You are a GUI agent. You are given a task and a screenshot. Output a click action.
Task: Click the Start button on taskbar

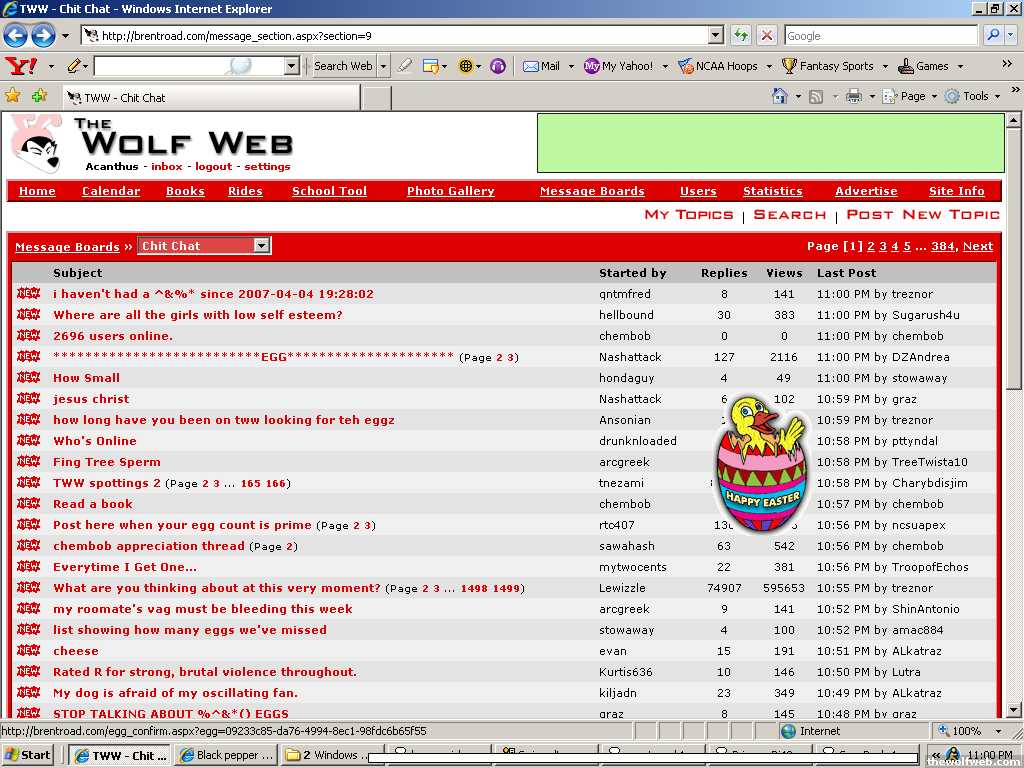point(28,755)
